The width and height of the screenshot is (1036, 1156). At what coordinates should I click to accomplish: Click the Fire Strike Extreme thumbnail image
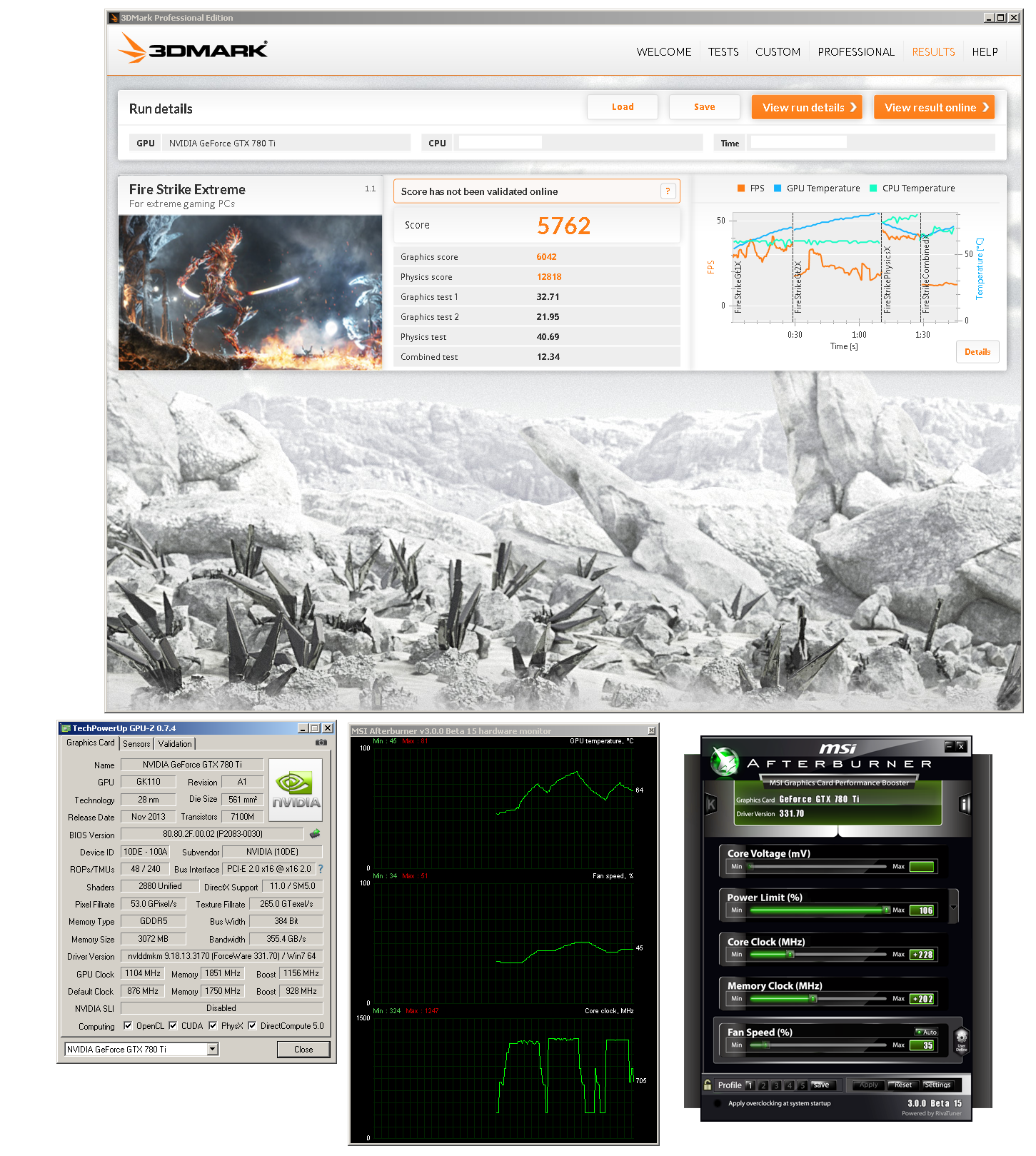coord(250,292)
